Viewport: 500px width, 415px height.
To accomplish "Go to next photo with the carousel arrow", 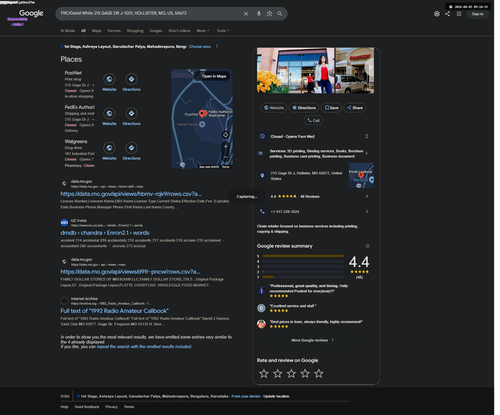I will pyautogui.click(x=369, y=67).
